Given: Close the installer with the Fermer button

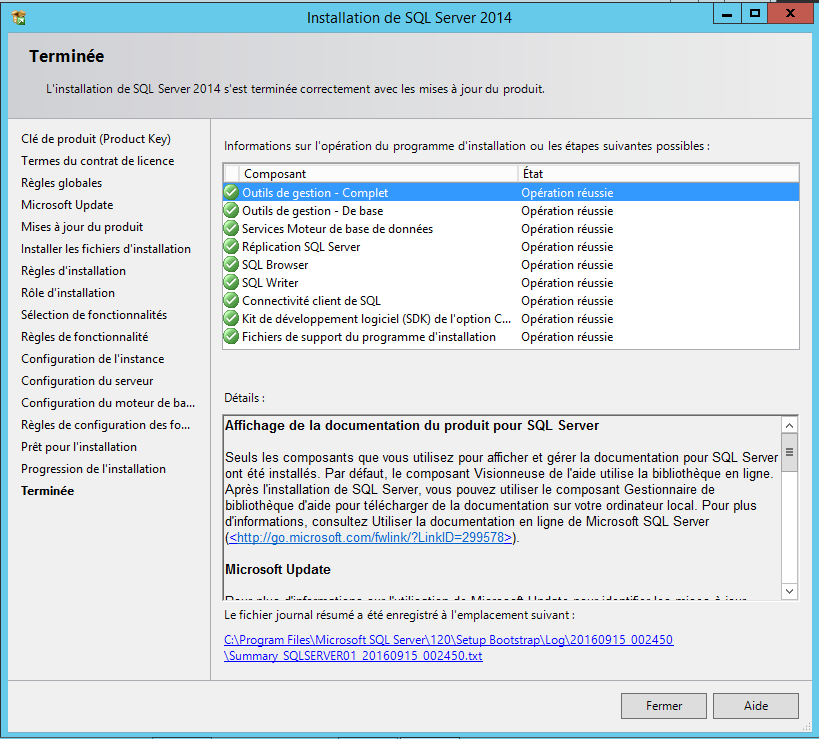Looking at the screenshot, I should (663, 706).
